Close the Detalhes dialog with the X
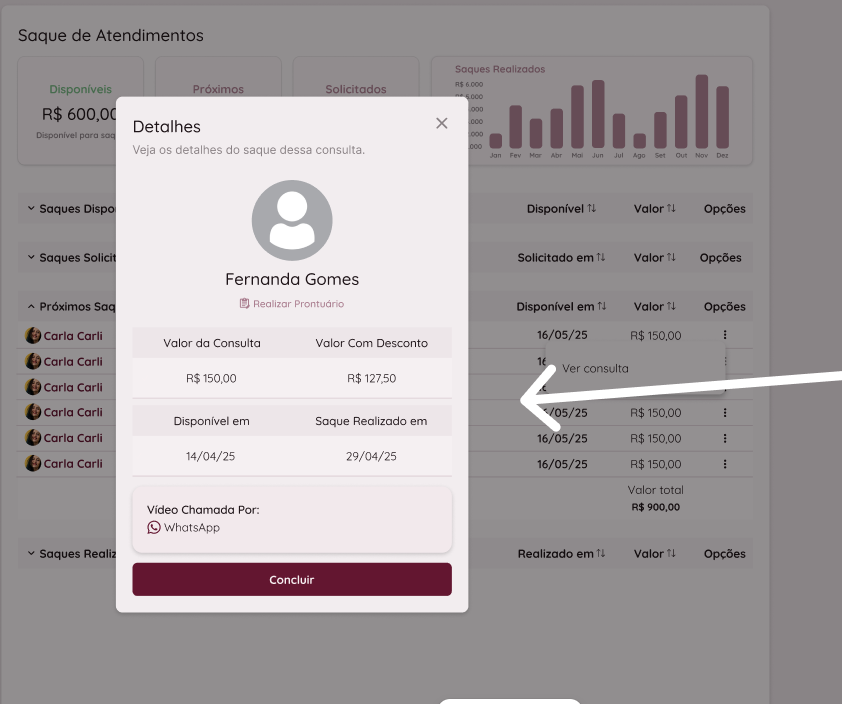 point(441,123)
